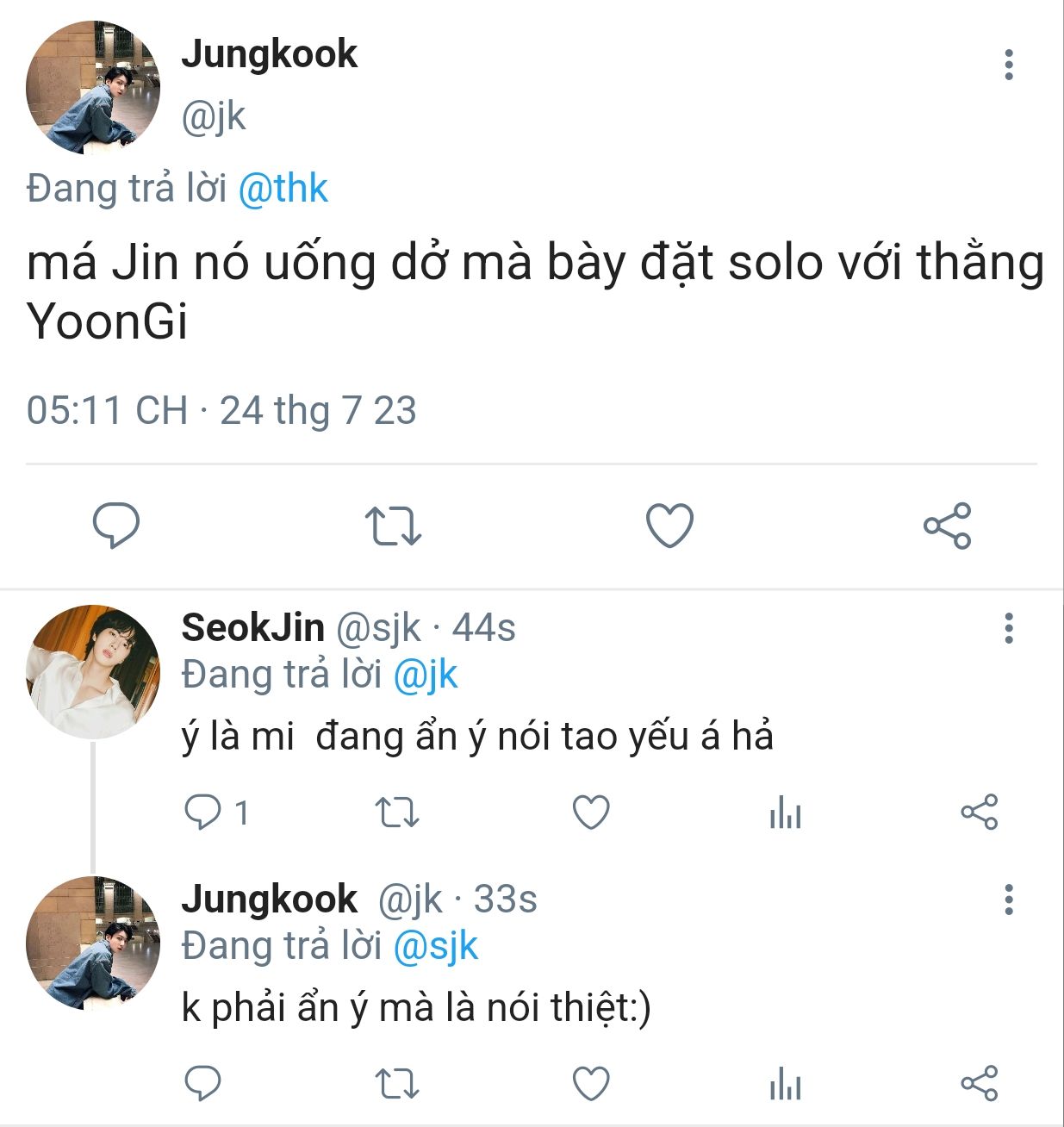Open the reply thread under SeokJin's tweet
This screenshot has width=1064, height=1127.
[217, 813]
